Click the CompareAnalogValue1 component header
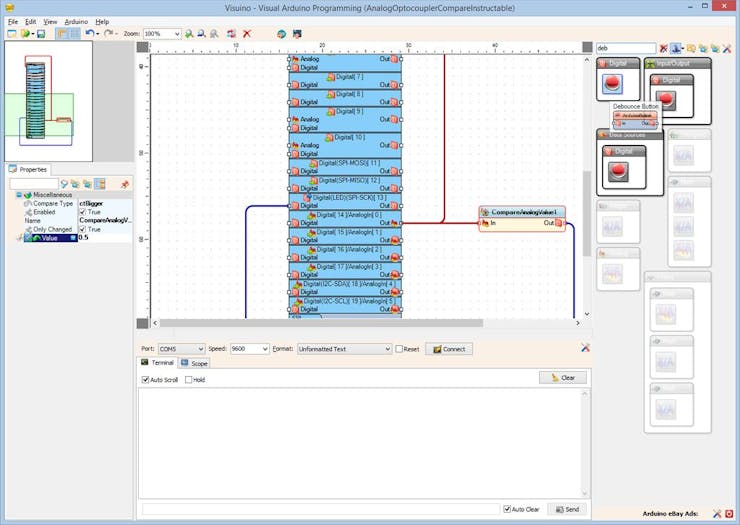The width and height of the screenshot is (740, 525). (522, 212)
